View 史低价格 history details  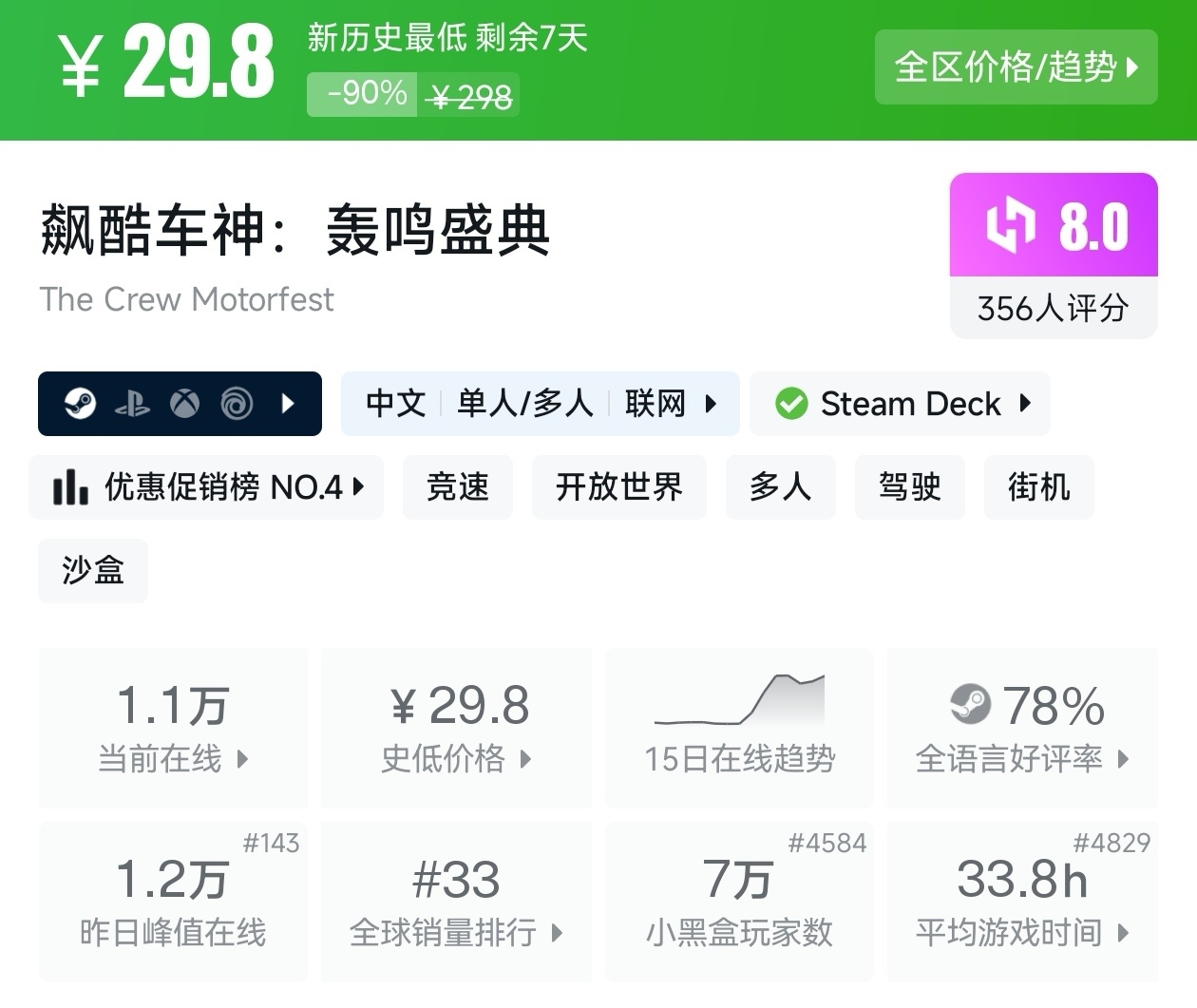tap(457, 728)
